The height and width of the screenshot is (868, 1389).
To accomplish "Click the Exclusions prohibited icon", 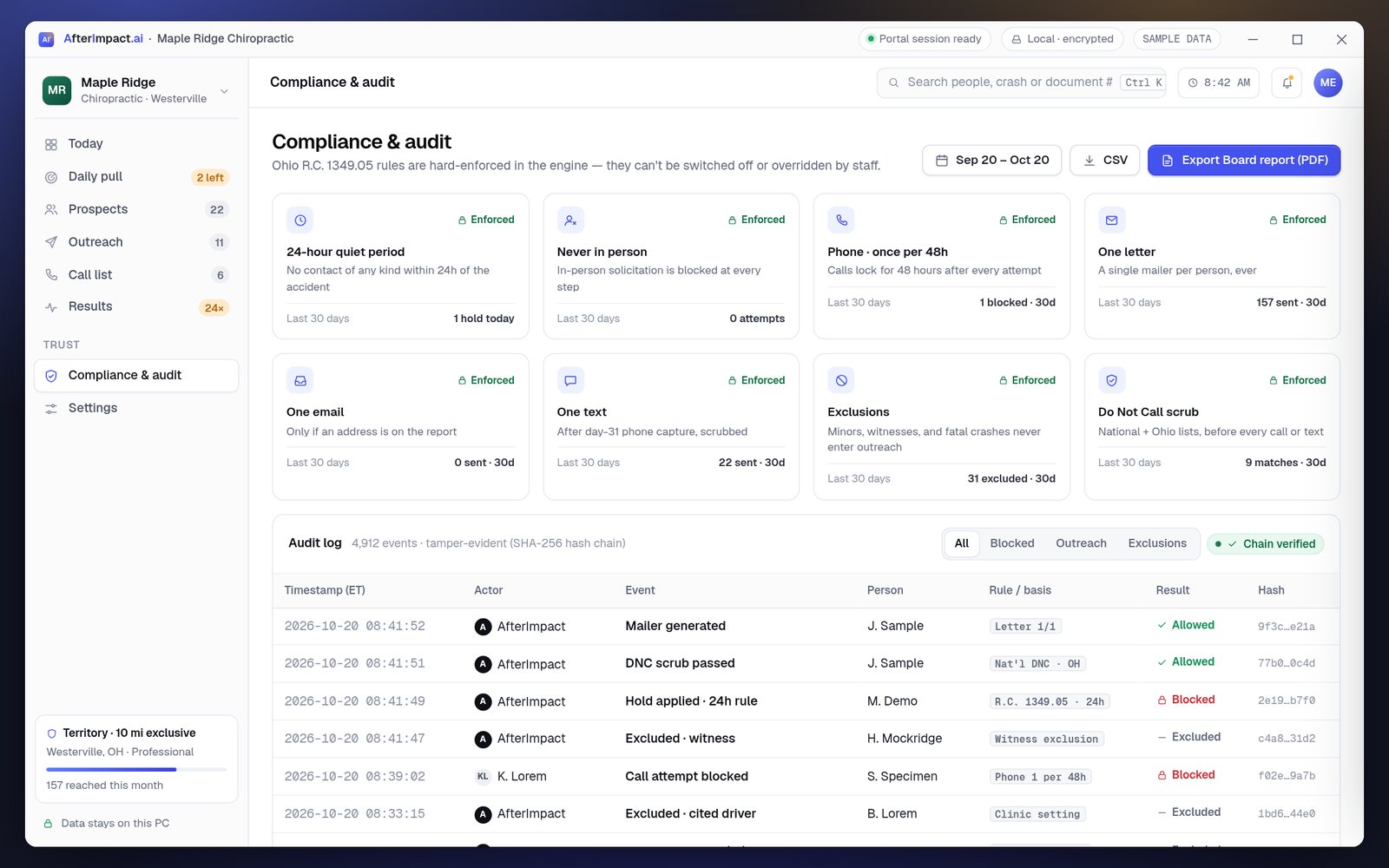I will pyautogui.click(x=841, y=380).
